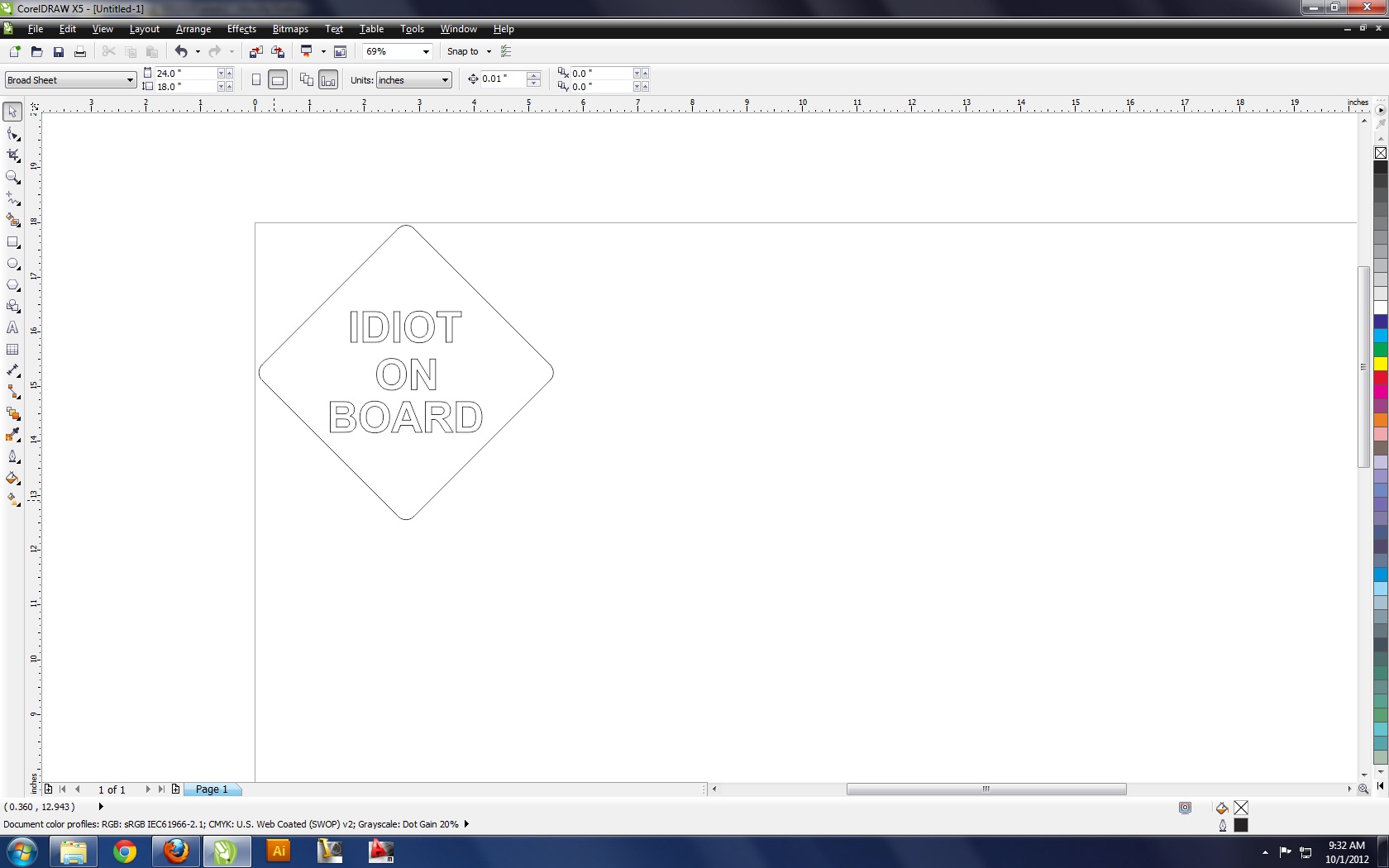Select the Crop tool
This screenshot has width=1389, height=868.
pyautogui.click(x=12, y=155)
